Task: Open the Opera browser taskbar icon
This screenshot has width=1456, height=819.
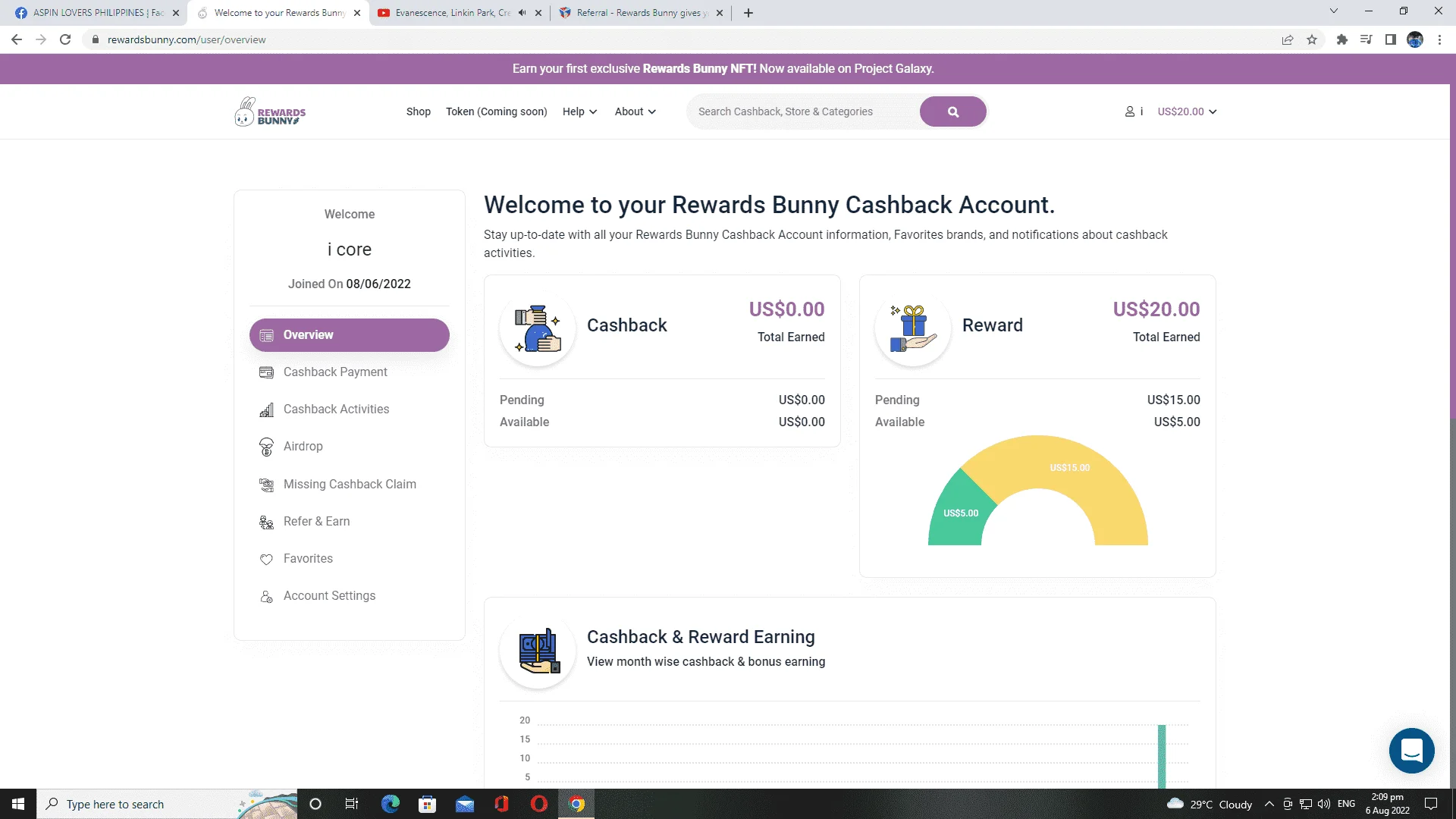Action: (x=539, y=804)
